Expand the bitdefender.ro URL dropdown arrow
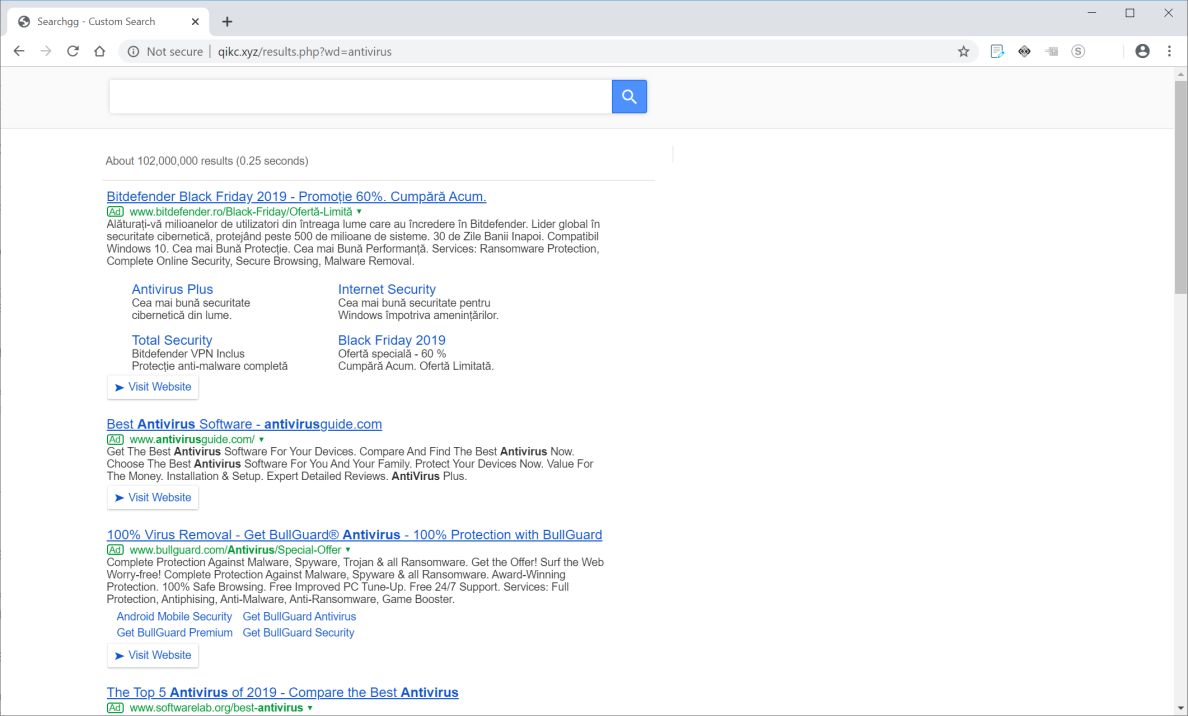The image size is (1188, 716). point(359,211)
